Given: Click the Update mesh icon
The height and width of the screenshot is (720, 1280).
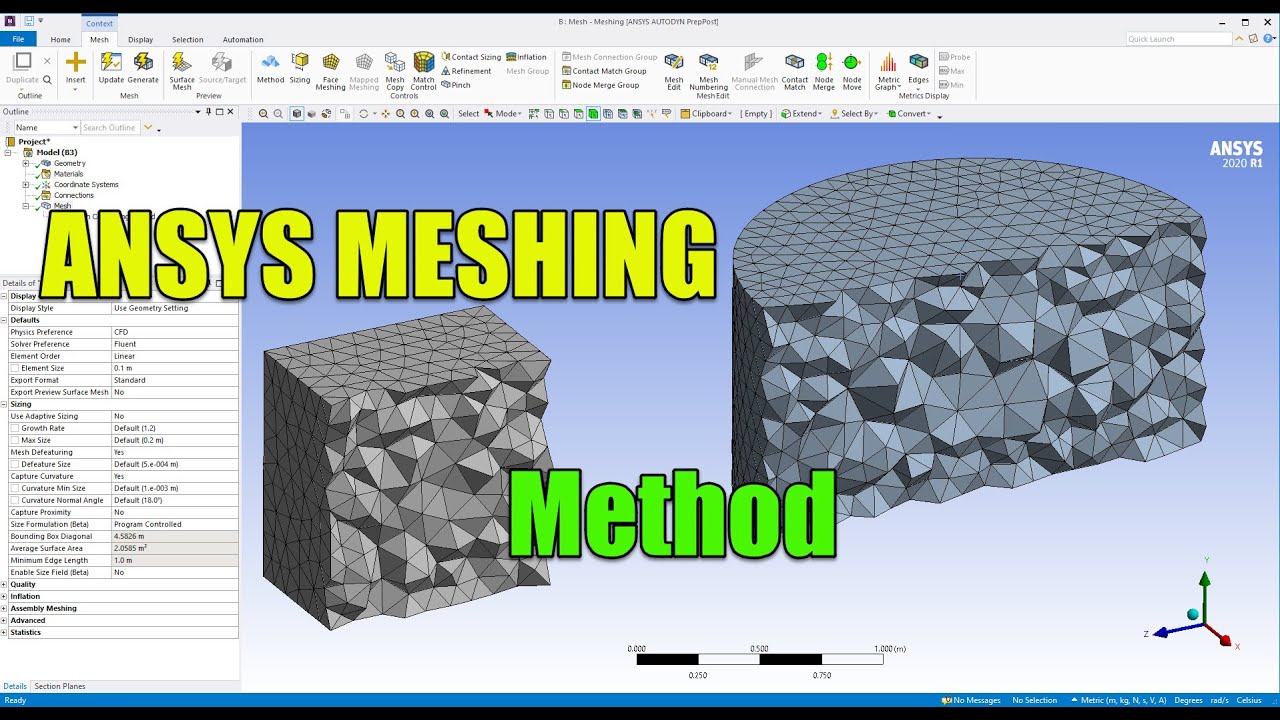Looking at the screenshot, I should pos(111,68).
